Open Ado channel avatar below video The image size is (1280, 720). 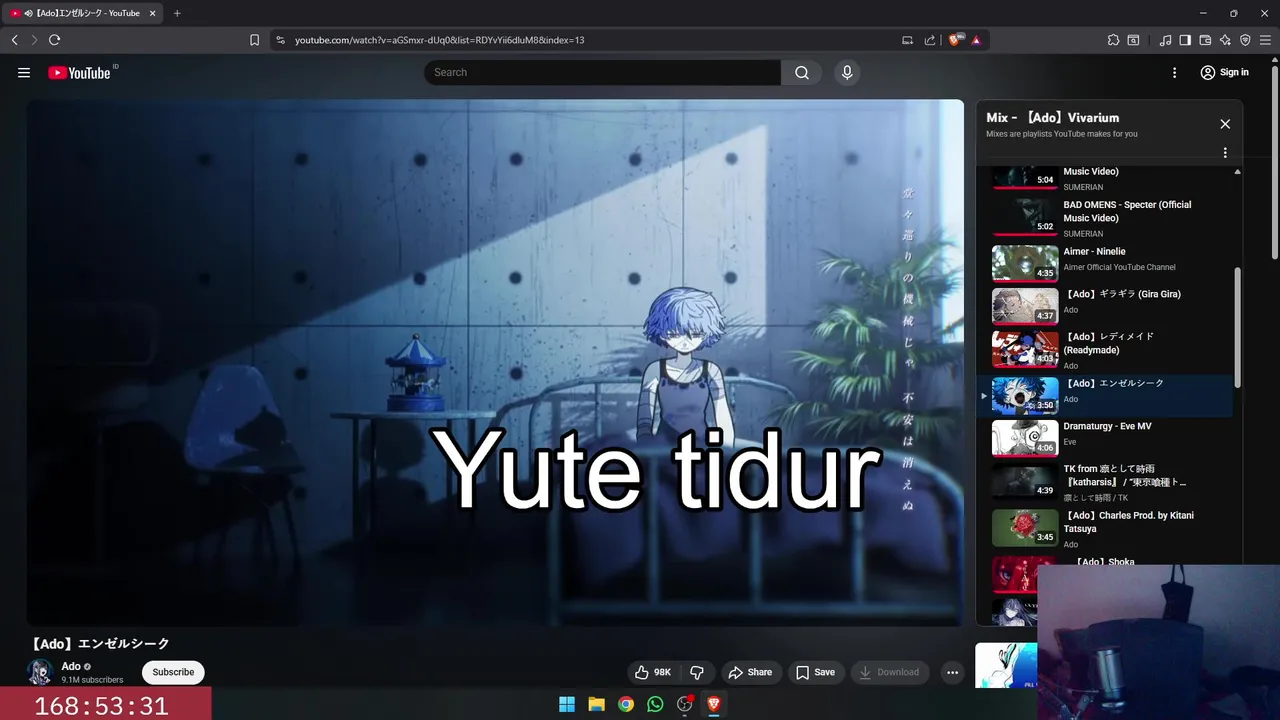[x=40, y=672]
